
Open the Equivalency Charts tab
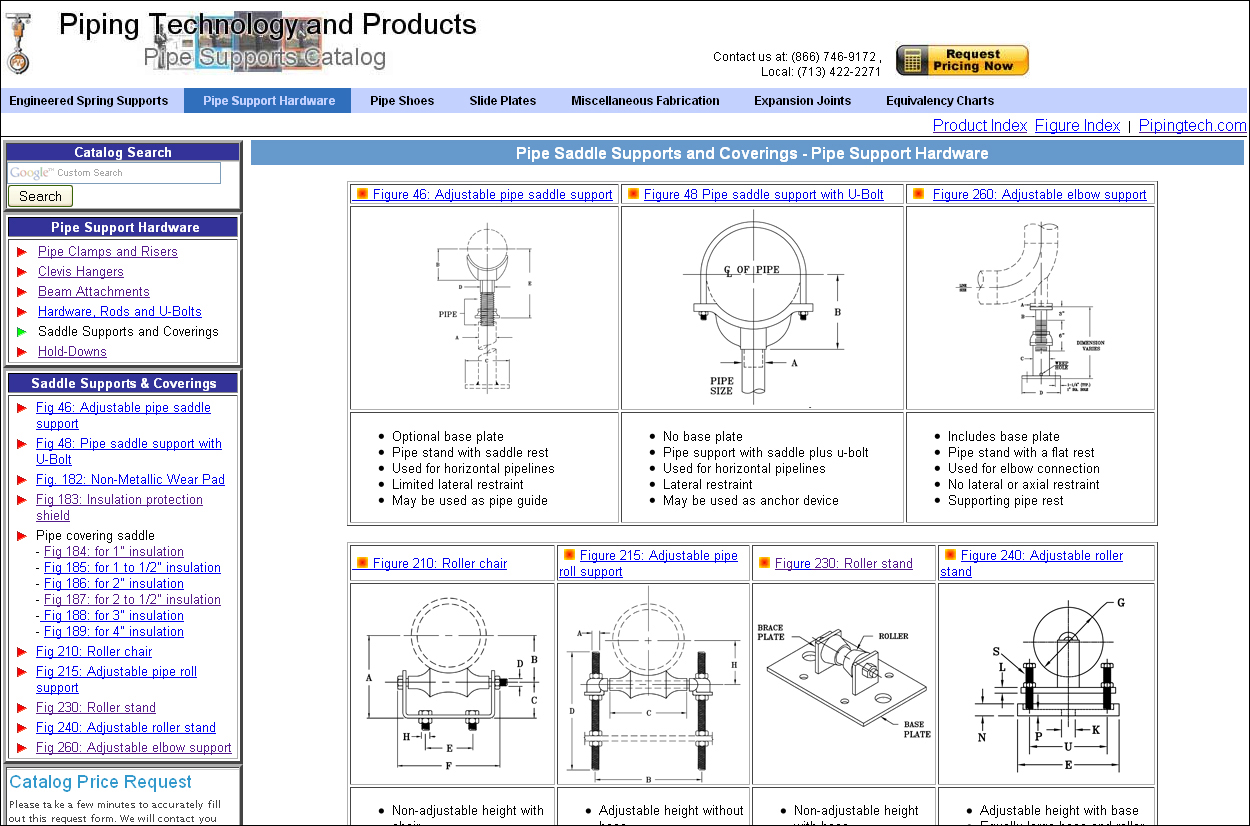point(940,101)
